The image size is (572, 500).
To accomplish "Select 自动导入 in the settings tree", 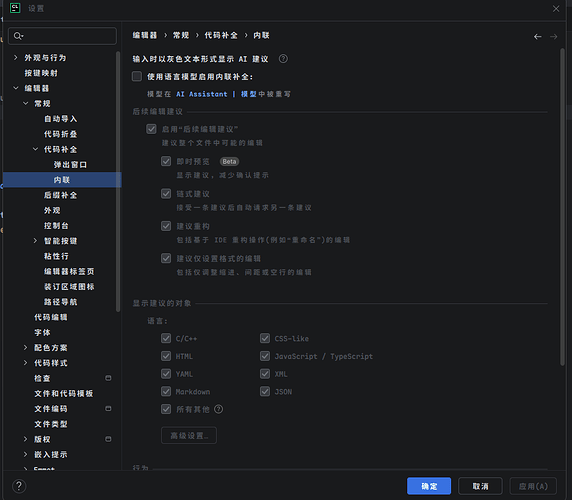I will pyautogui.click(x=61, y=119).
